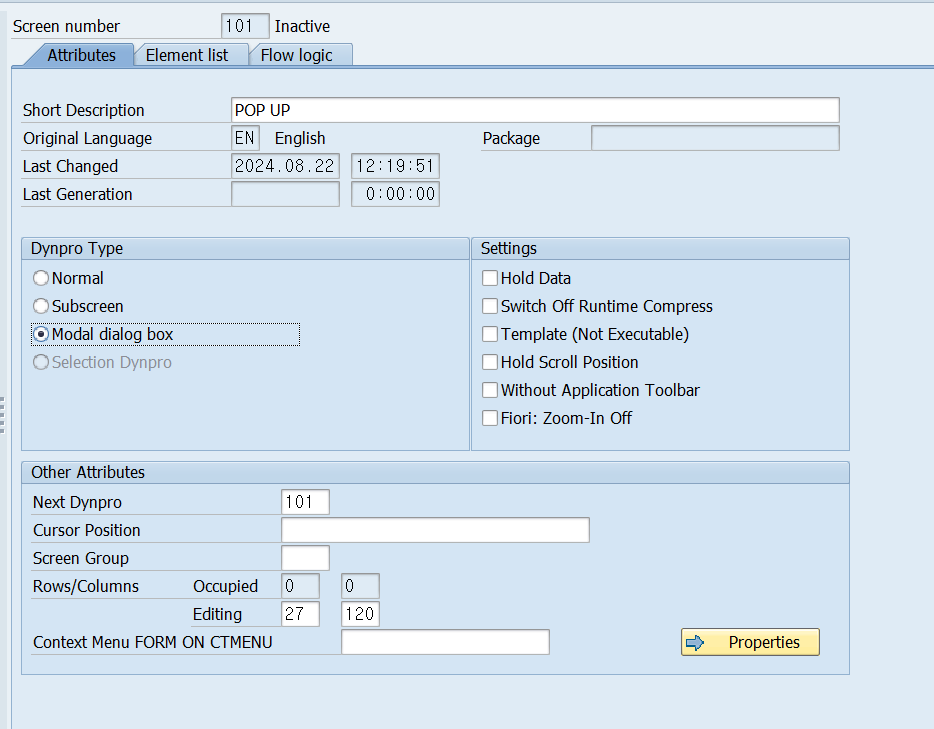Click the arrow icon on Properties button
The image size is (934, 729).
pyautogui.click(x=695, y=643)
